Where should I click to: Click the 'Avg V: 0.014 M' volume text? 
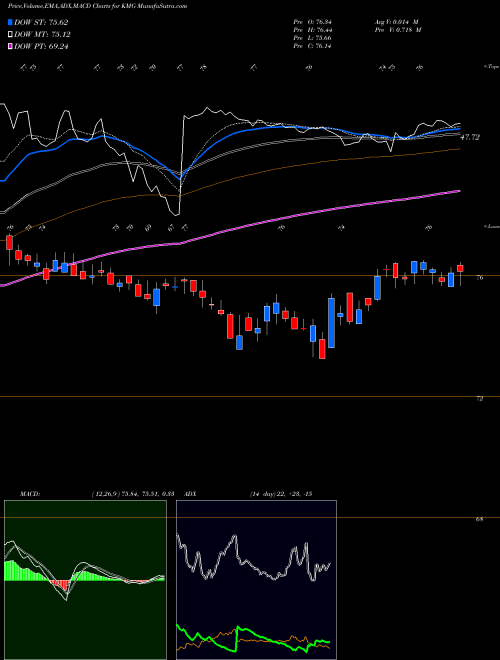397,22
